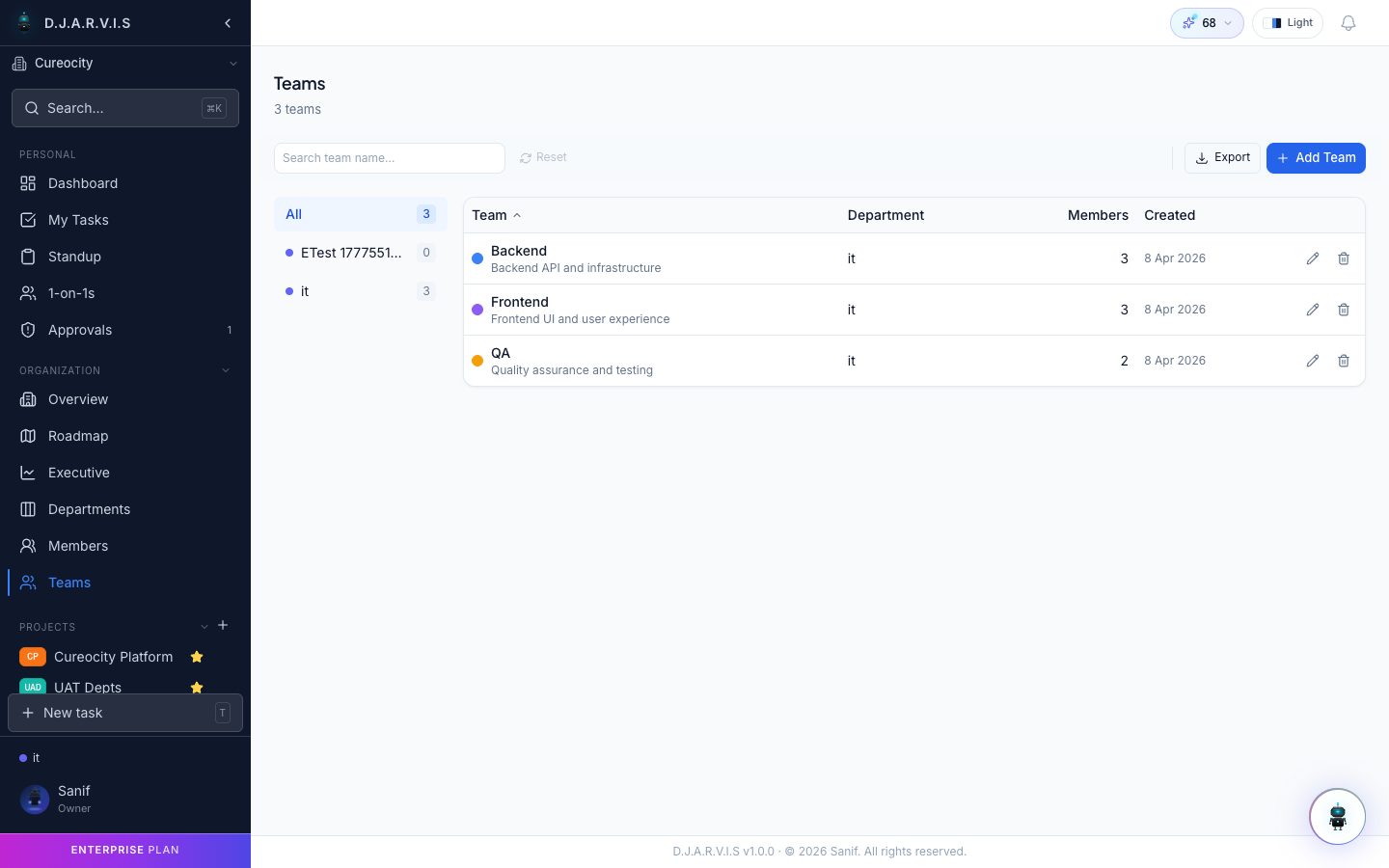The width and height of the screenshot is (1389, 868).
Task: Open the Executive view
Action: [x=125, y=473]
